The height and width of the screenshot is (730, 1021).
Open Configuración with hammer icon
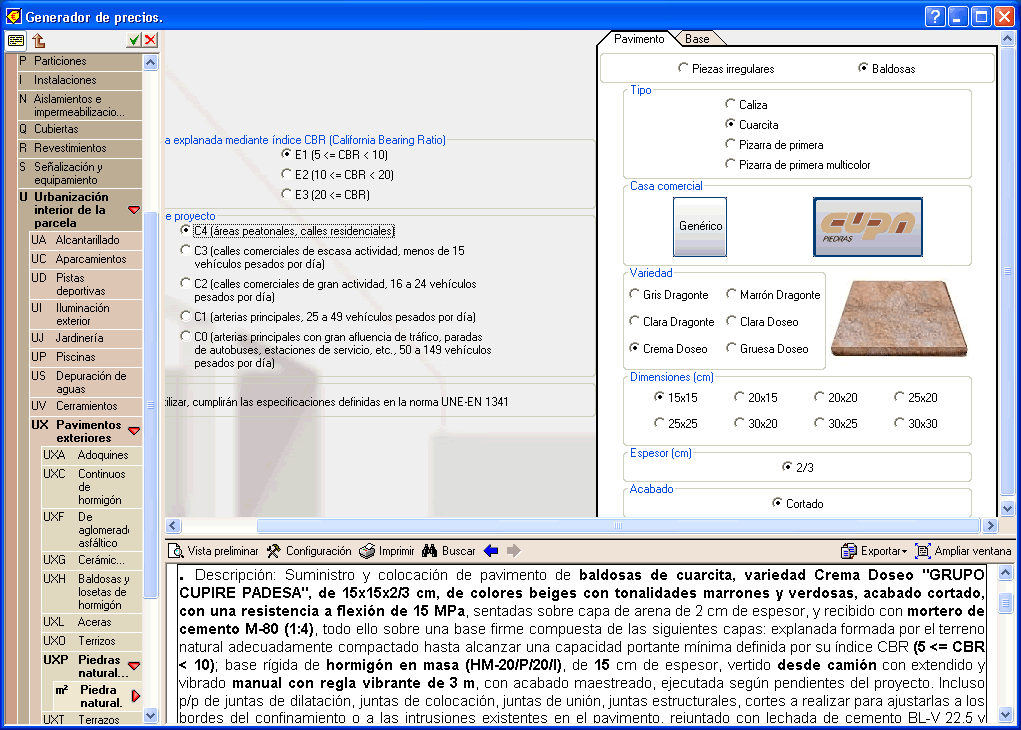309,551
